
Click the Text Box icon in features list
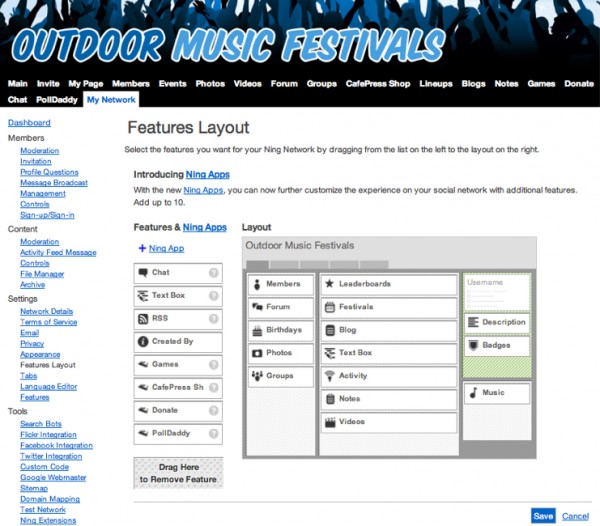[x=143, y=296]
